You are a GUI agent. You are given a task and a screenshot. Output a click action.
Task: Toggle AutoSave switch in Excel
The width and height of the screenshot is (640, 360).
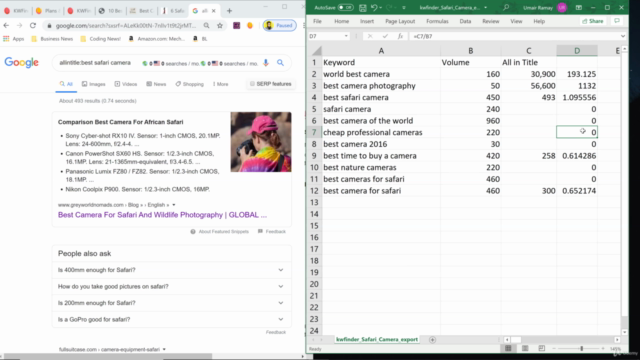click(x=345, y=7)
